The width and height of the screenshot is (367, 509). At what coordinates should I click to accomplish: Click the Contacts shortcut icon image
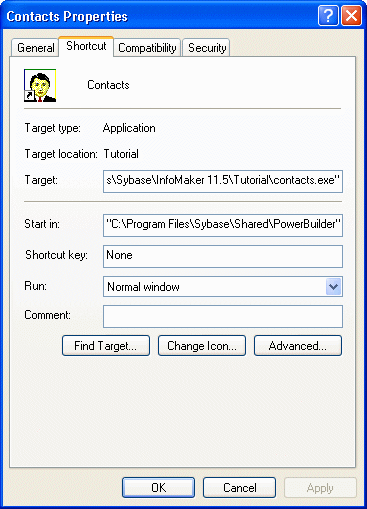40,85
